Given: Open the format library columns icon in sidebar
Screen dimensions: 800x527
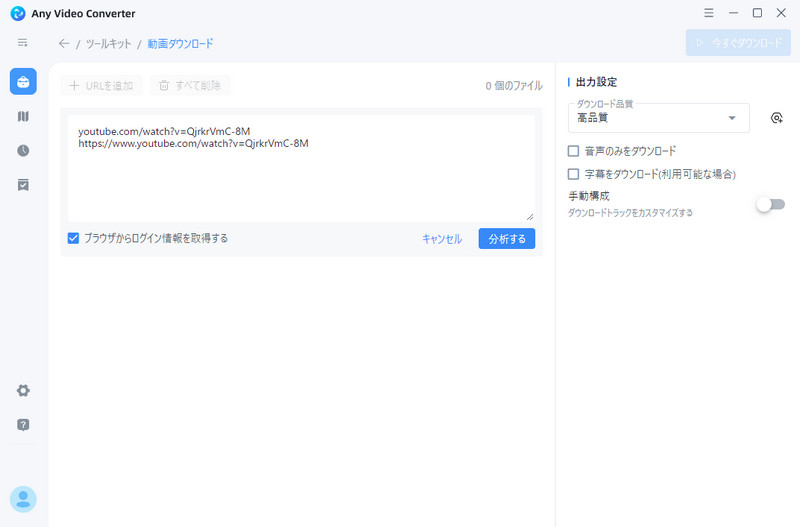Looking at the screenshot, I should click(23, 116).
